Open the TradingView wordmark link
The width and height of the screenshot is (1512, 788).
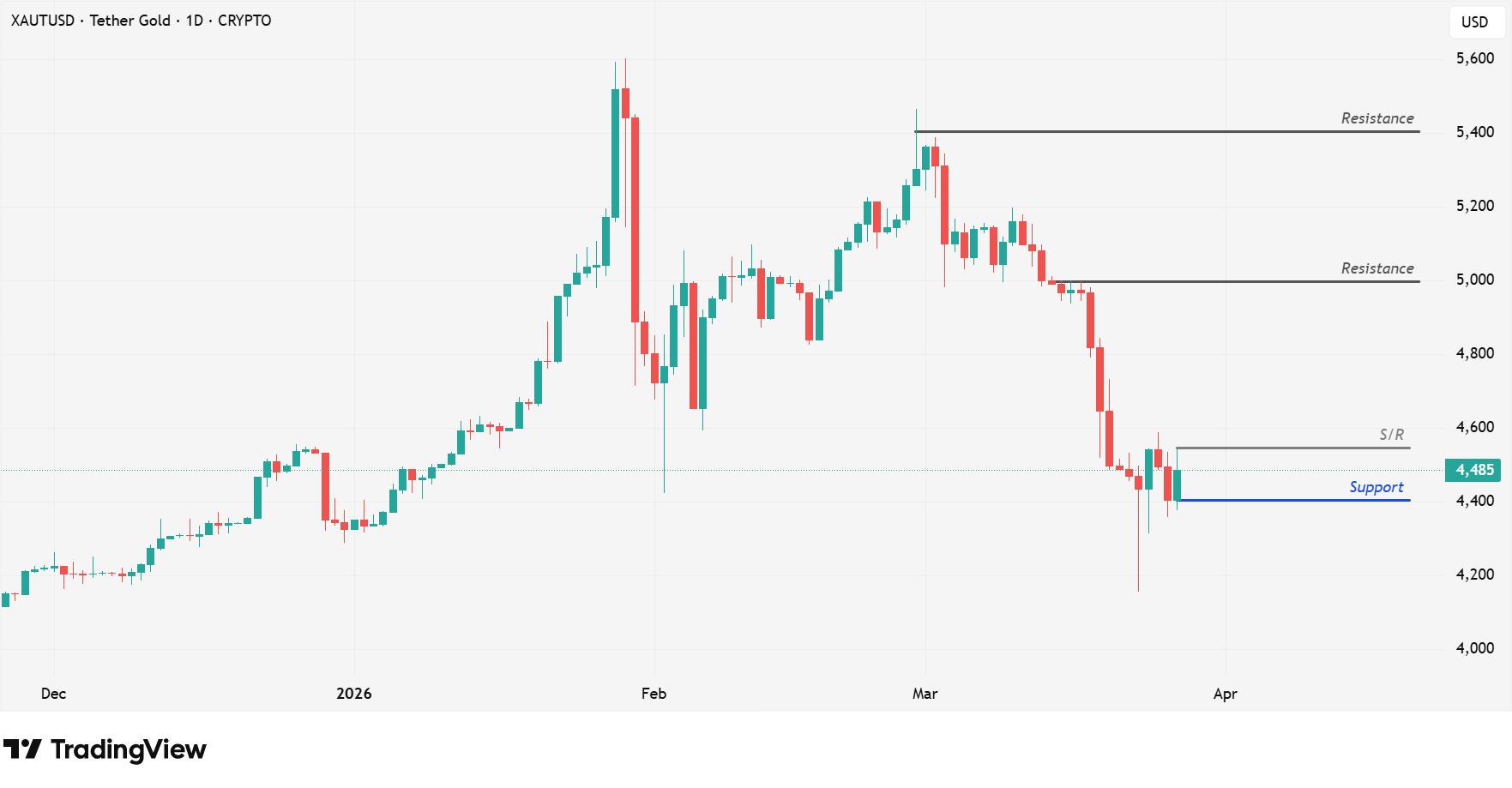(x=129, y=749)
